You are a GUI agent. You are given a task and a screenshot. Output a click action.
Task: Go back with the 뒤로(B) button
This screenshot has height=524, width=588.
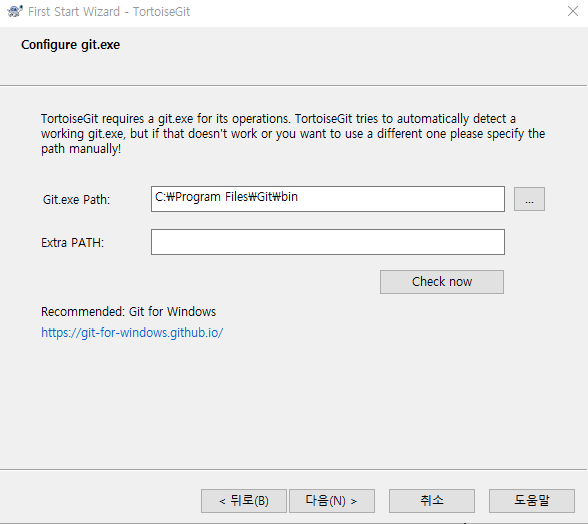(x=244, y=501)
